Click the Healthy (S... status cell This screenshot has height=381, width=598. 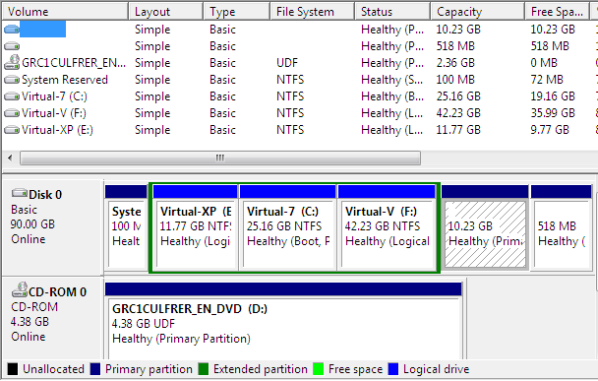click(x=392, y=80)
